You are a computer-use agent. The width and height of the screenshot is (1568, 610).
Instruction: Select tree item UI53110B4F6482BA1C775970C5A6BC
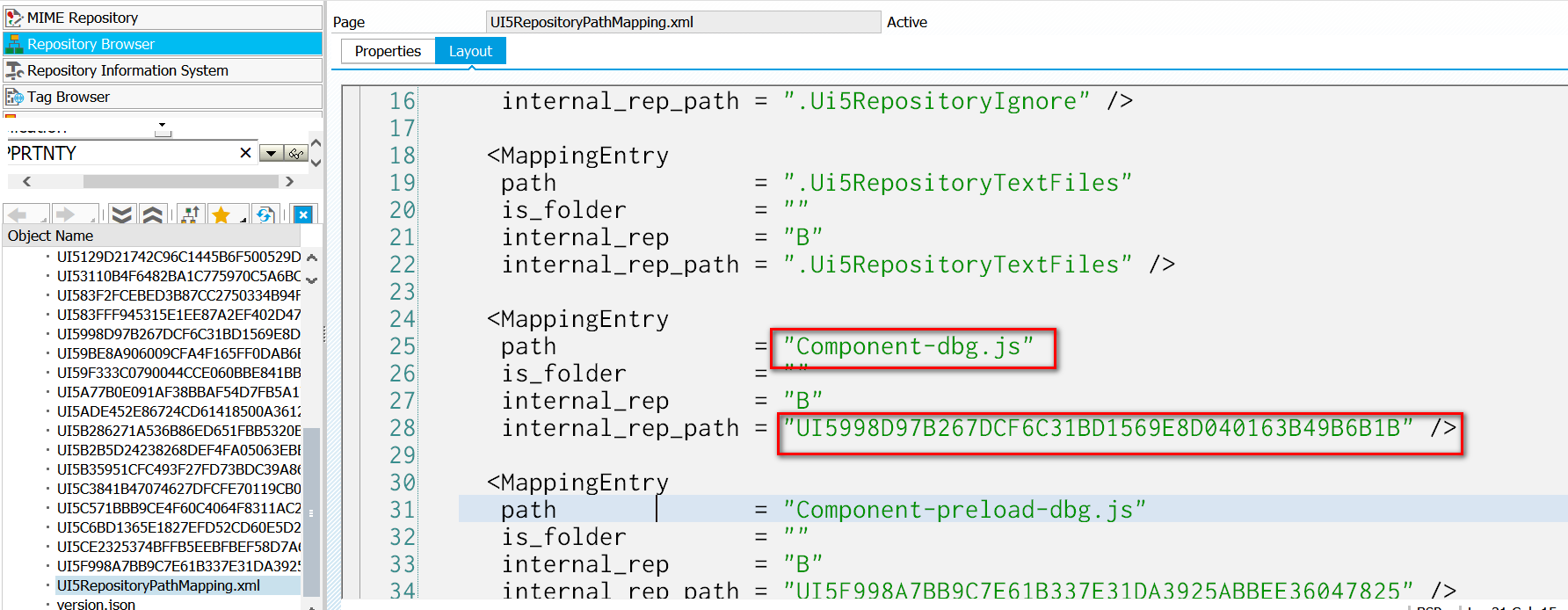click(178, 276)
